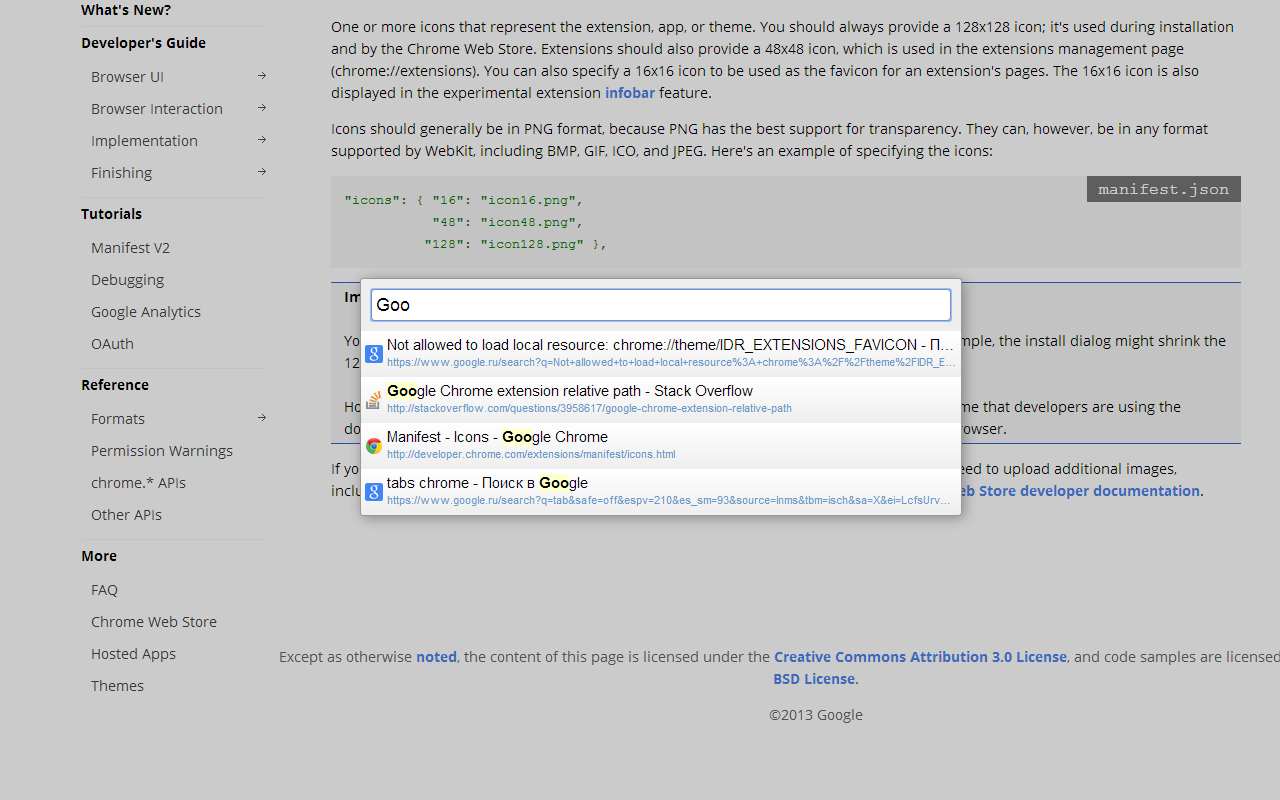The height and width of the screenshot is (800, 1280).
Task: Open Hosted Apps in the sidebar
Action: pyautogui.click(x=133, y=654)
